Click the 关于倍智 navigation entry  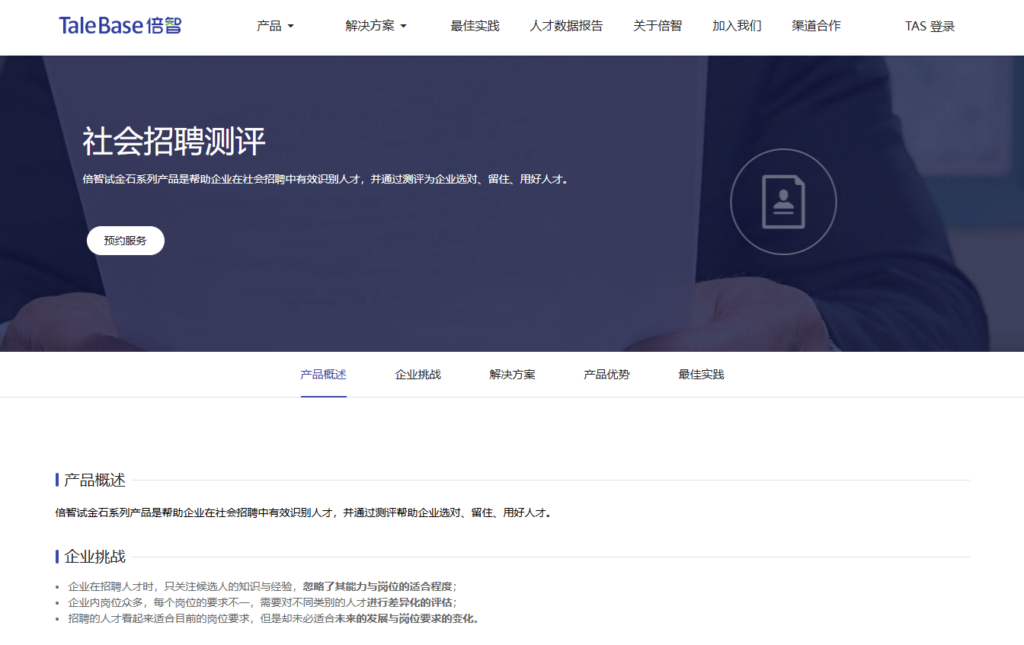[x=657, y=27]
